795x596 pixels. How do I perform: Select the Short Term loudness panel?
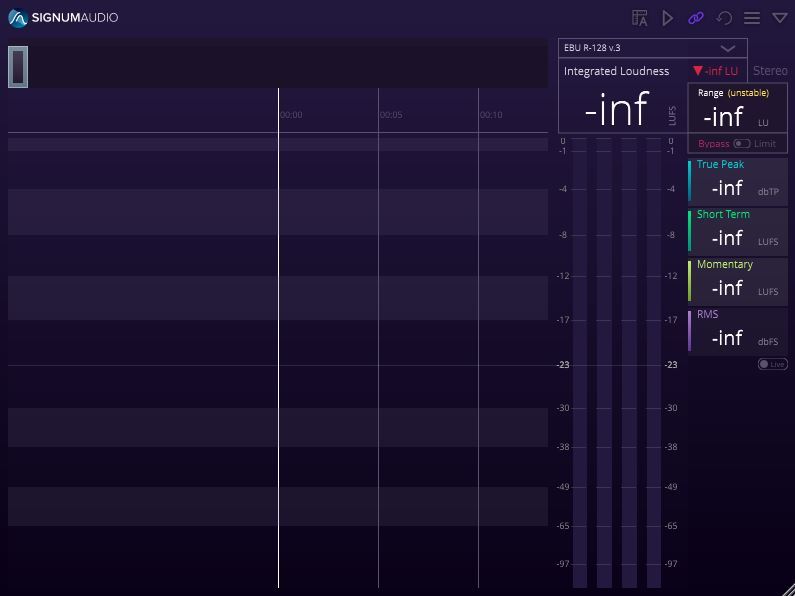tap(737, 230)
